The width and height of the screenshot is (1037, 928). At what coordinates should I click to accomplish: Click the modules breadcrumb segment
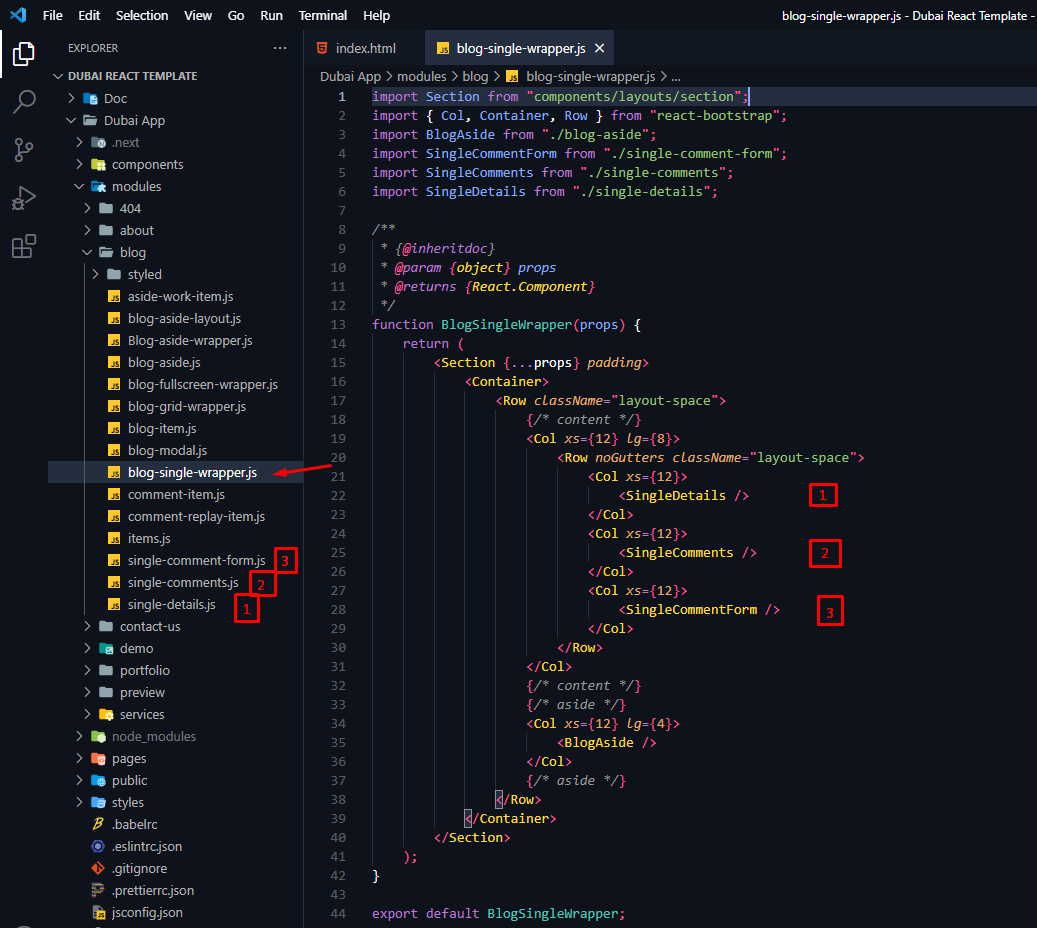[x=422, y=77]
